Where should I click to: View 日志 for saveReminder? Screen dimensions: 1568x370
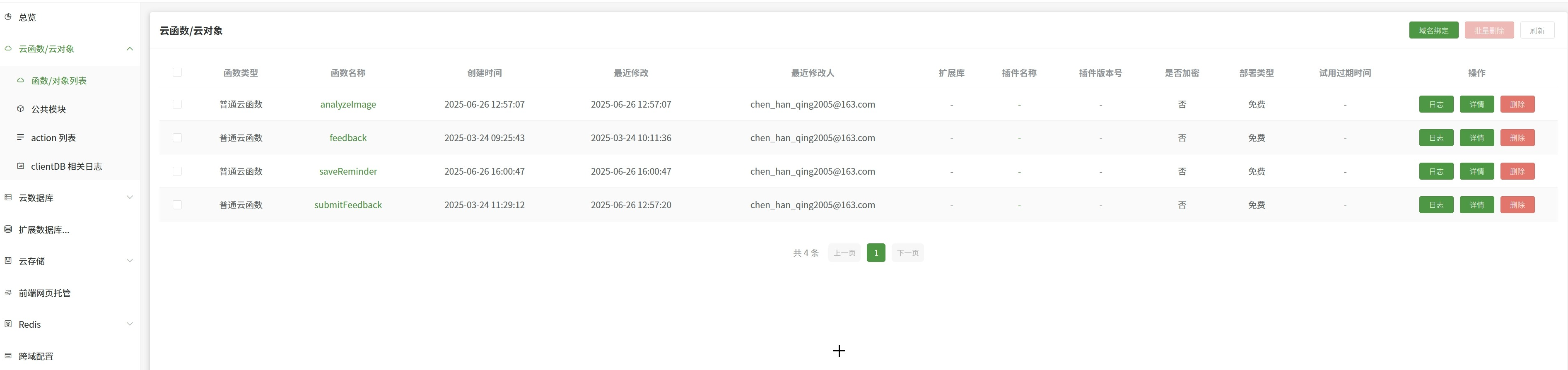pyautogui.click(x=1436, y=171)
